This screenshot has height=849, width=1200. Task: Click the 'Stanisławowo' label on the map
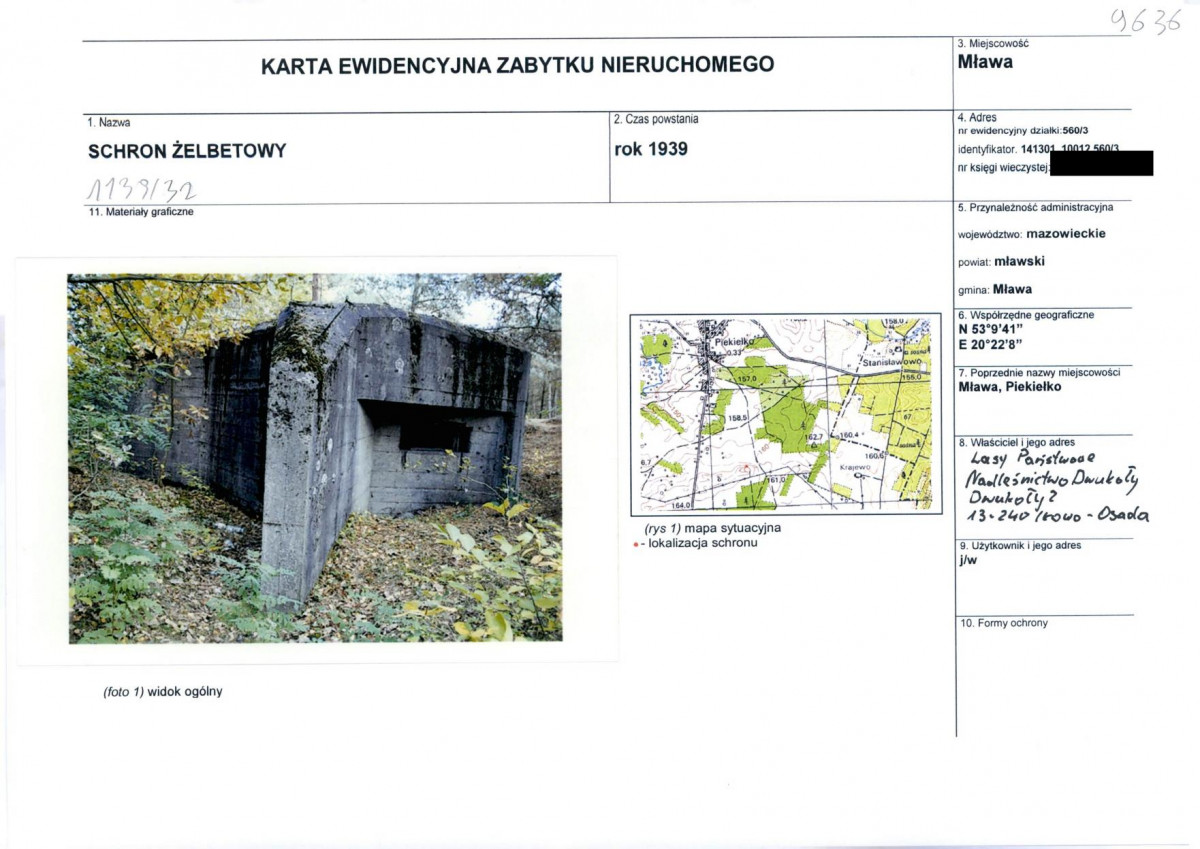point(891,361)
